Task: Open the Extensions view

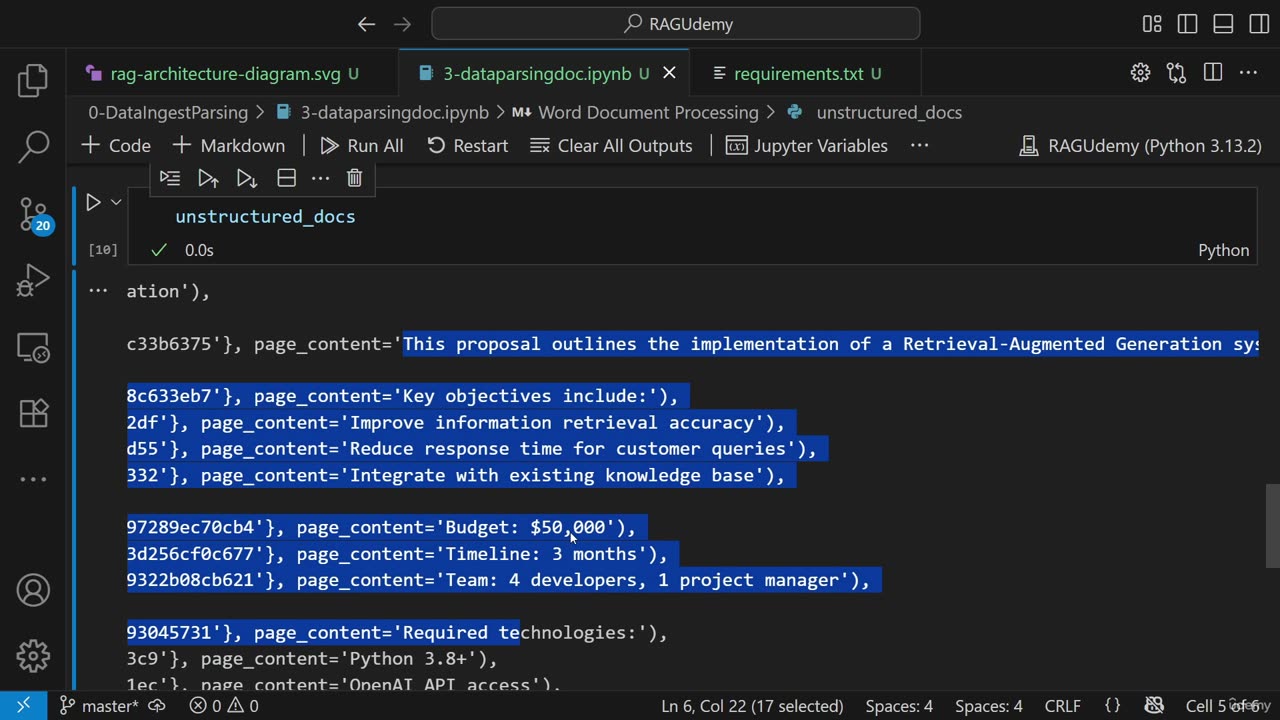Action: (x=33, y=412)
